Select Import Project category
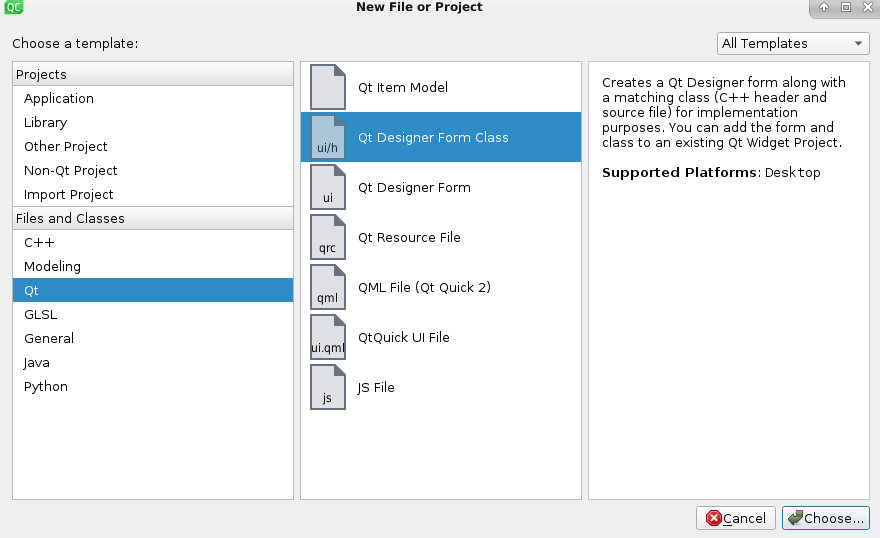This screenshot has width=880, height=538. click(153, 195)
